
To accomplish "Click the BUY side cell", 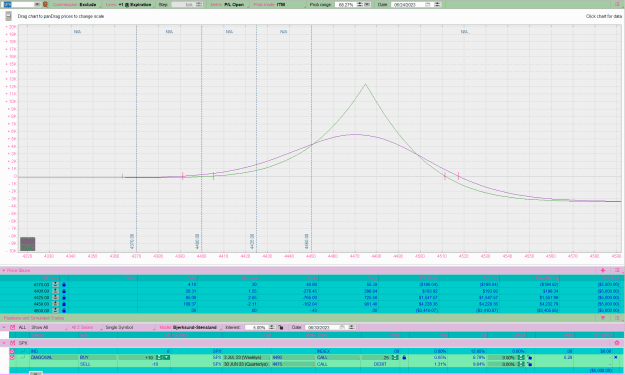I will click(x=98, y=357).
